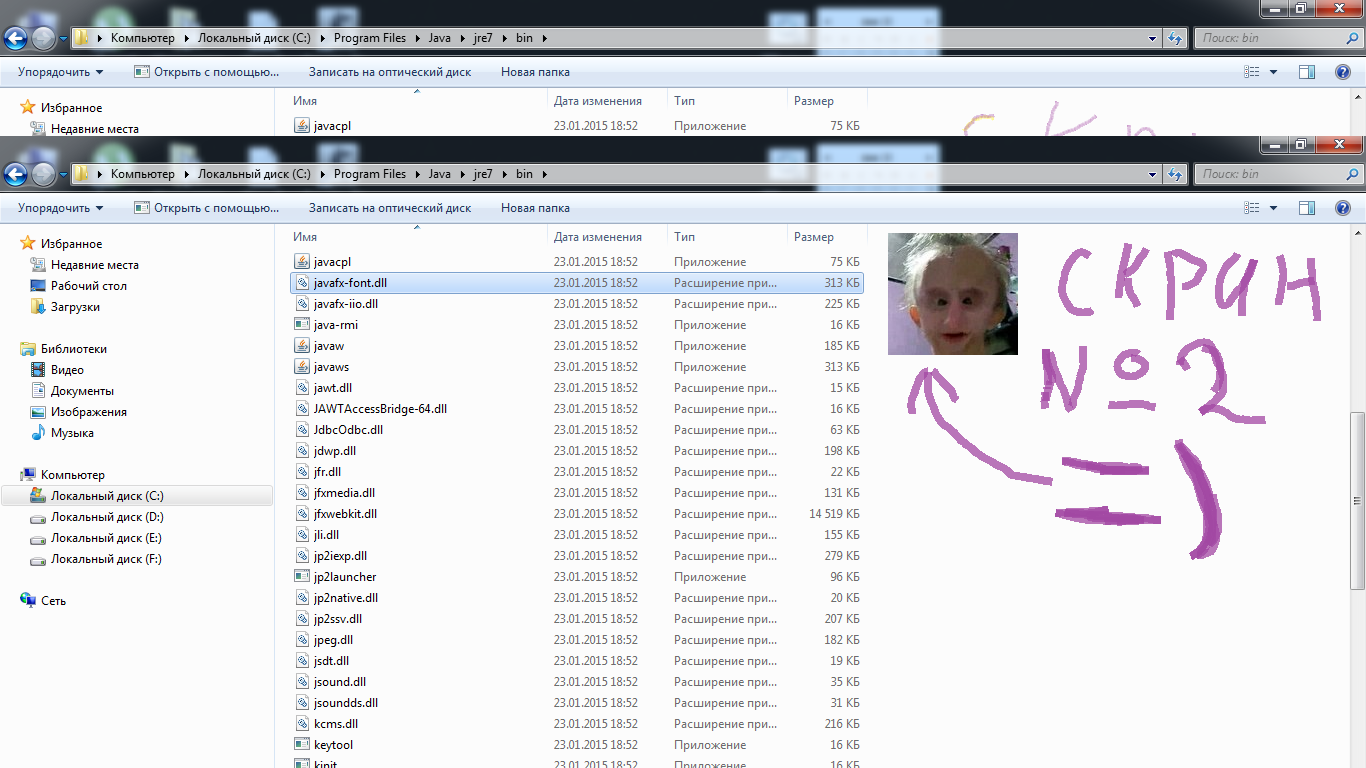Open the address history dropdown in the lower address bar
This screenshot has width=1366, height=768.
1153,174
